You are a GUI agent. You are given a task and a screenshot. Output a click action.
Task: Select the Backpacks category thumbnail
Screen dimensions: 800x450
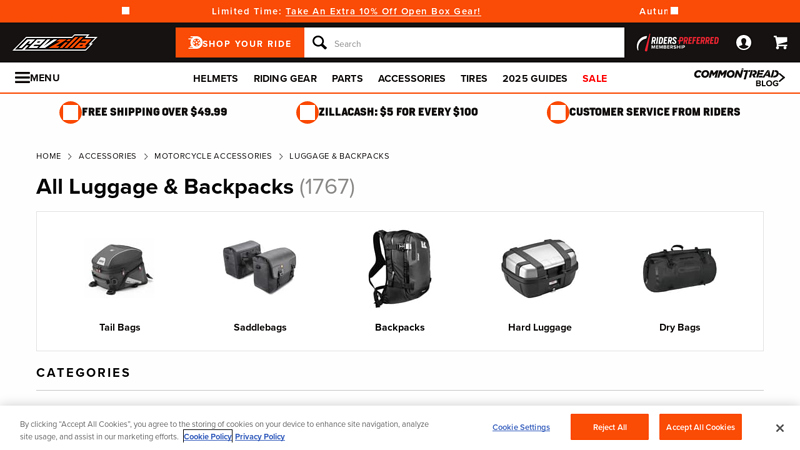(399, 281)
